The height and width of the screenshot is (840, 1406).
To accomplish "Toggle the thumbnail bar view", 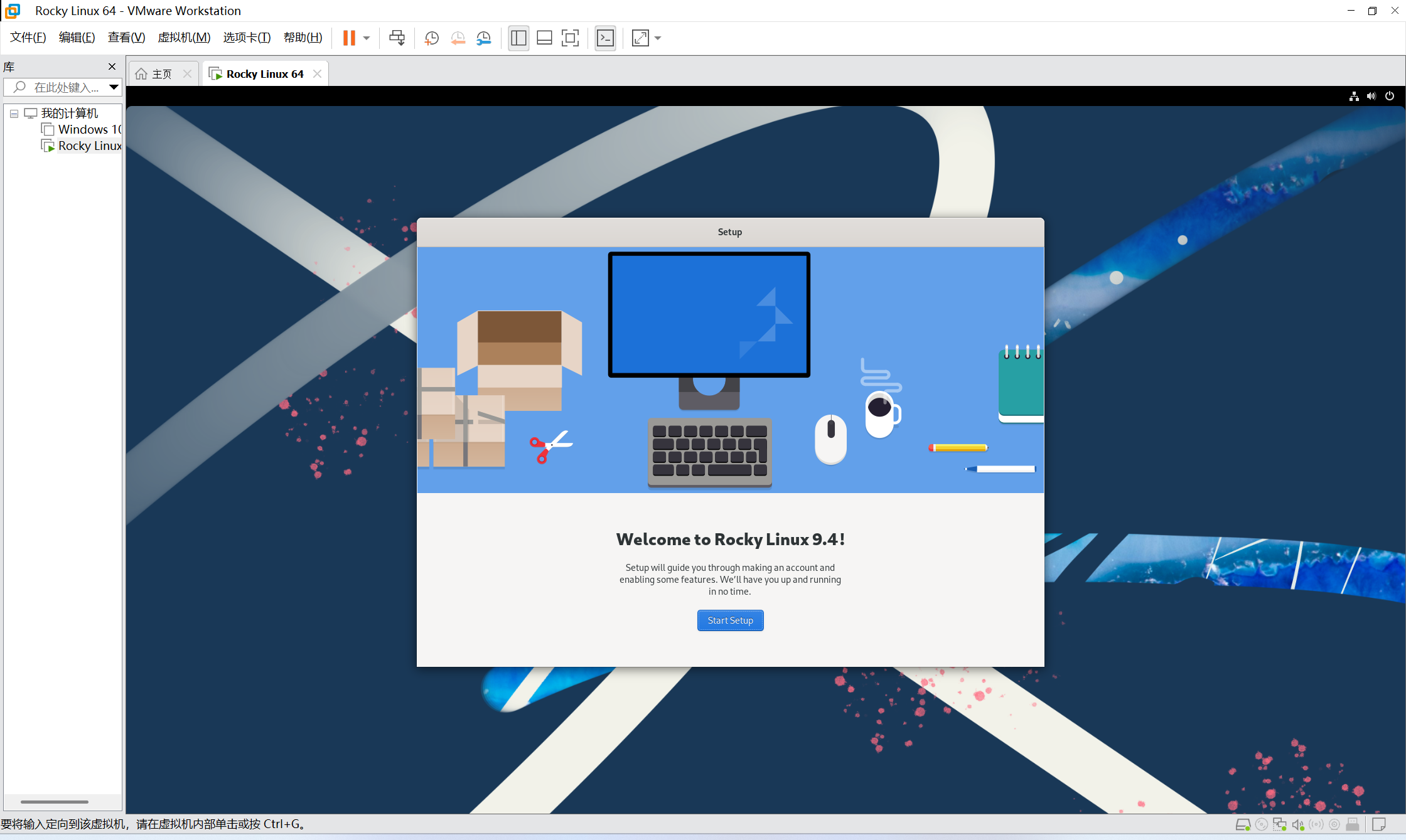I will [544, 38].
